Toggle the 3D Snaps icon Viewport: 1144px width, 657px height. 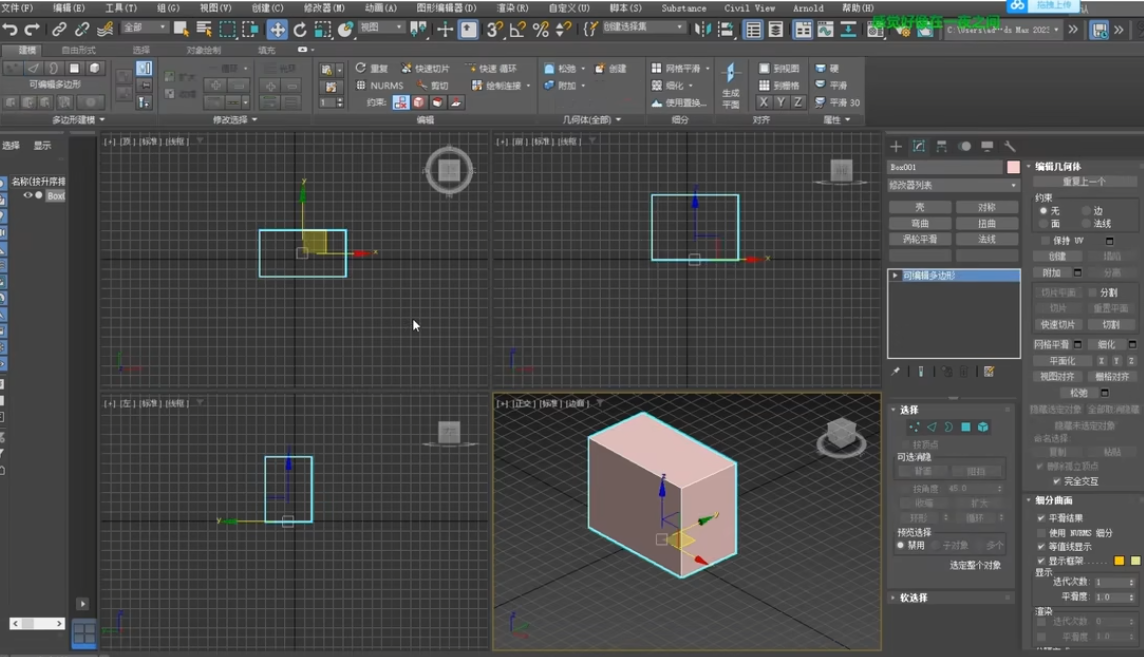pos(494,29)
